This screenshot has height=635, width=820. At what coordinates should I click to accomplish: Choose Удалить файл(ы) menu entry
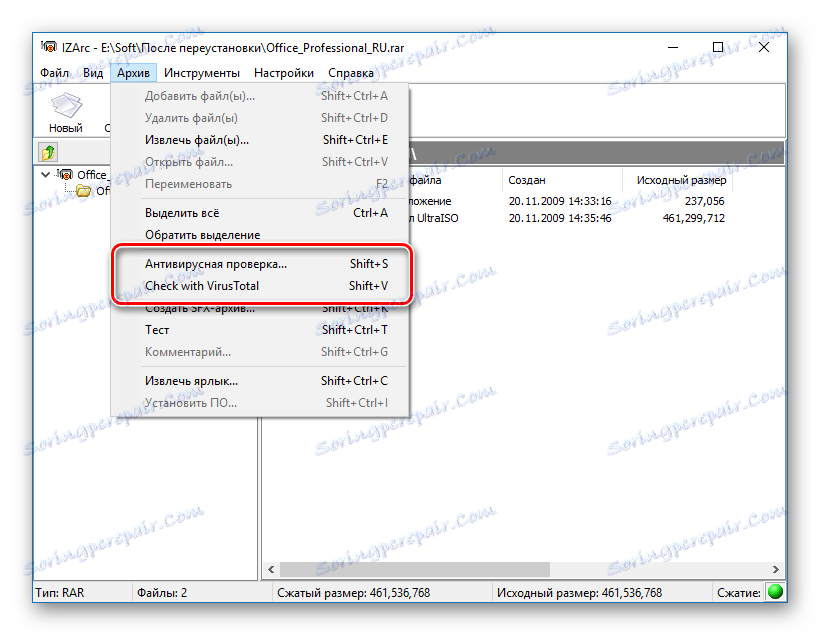(x=260, y=118)
